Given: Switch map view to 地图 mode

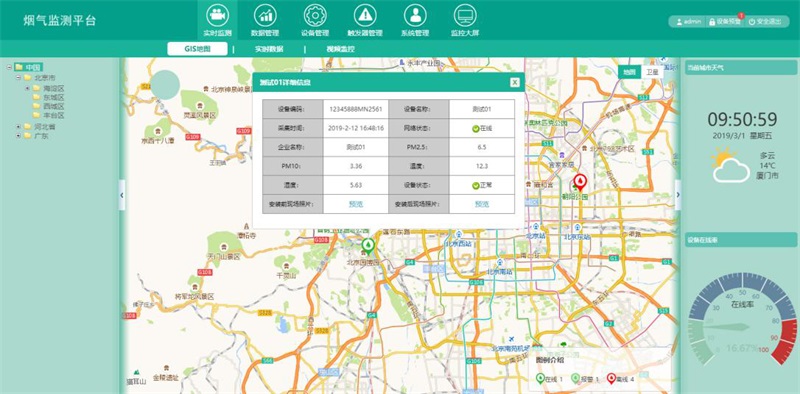Looking at the screenshot, I should (x=630, y=72).
